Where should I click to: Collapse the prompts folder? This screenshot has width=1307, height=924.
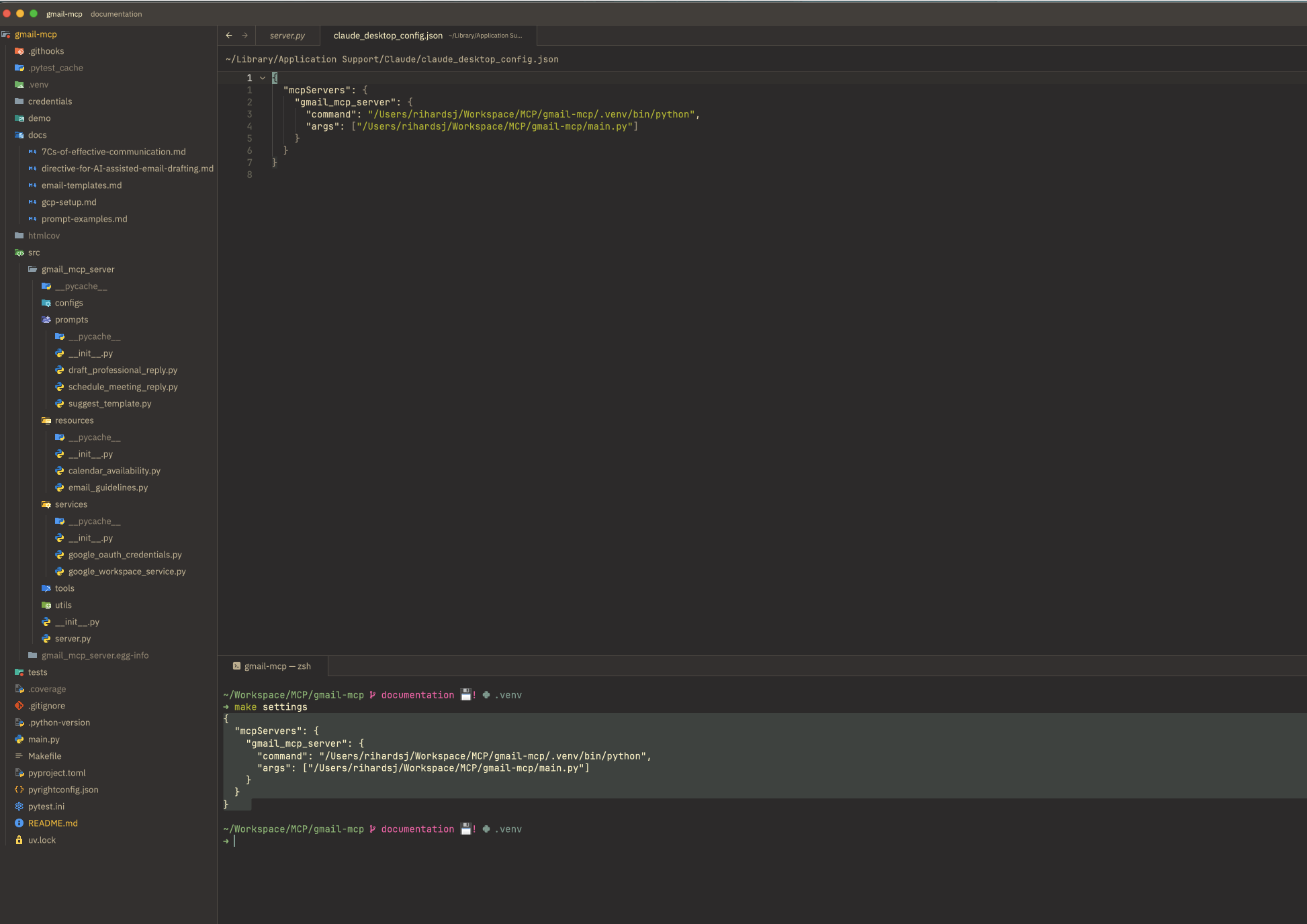click(x=71, y=320)
